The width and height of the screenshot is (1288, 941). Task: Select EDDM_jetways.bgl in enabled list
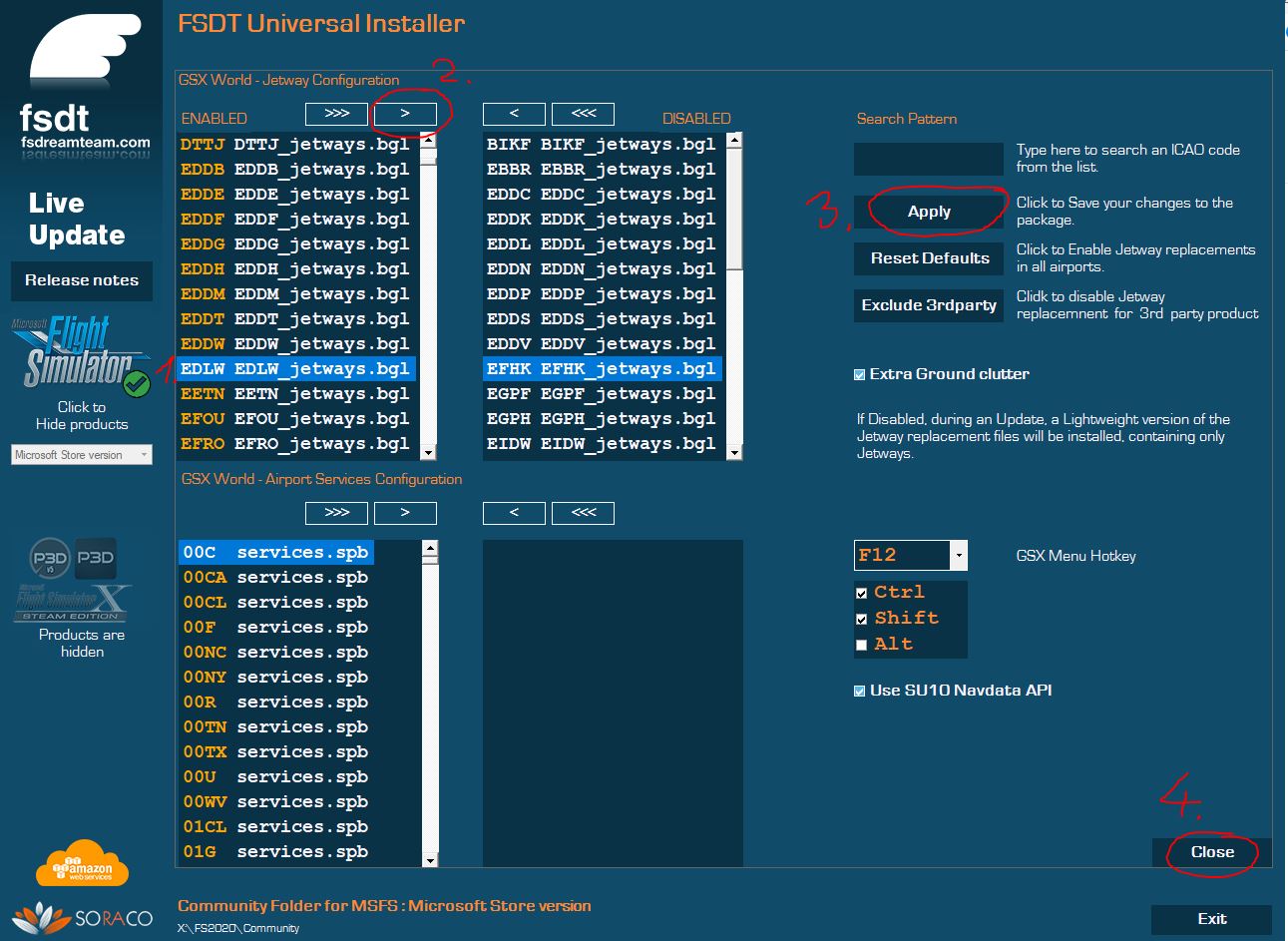tap(298, 294)
